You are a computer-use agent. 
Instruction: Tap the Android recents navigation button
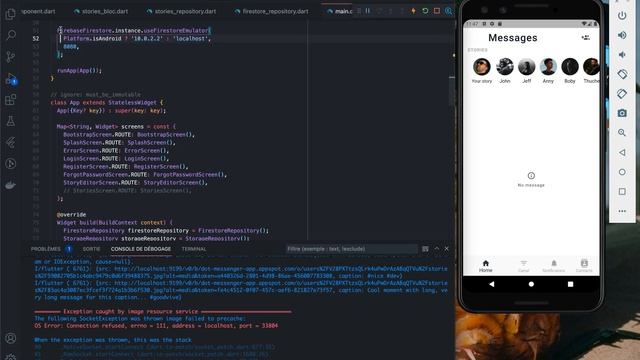coord(570,284)
